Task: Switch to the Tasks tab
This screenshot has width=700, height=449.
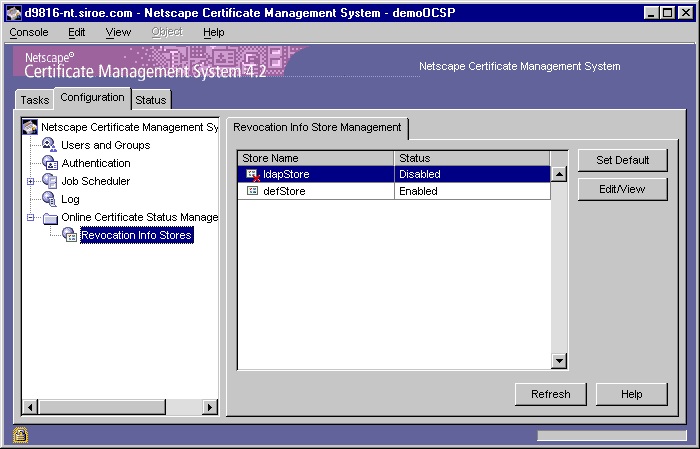Action: click(x=34, y=100)
